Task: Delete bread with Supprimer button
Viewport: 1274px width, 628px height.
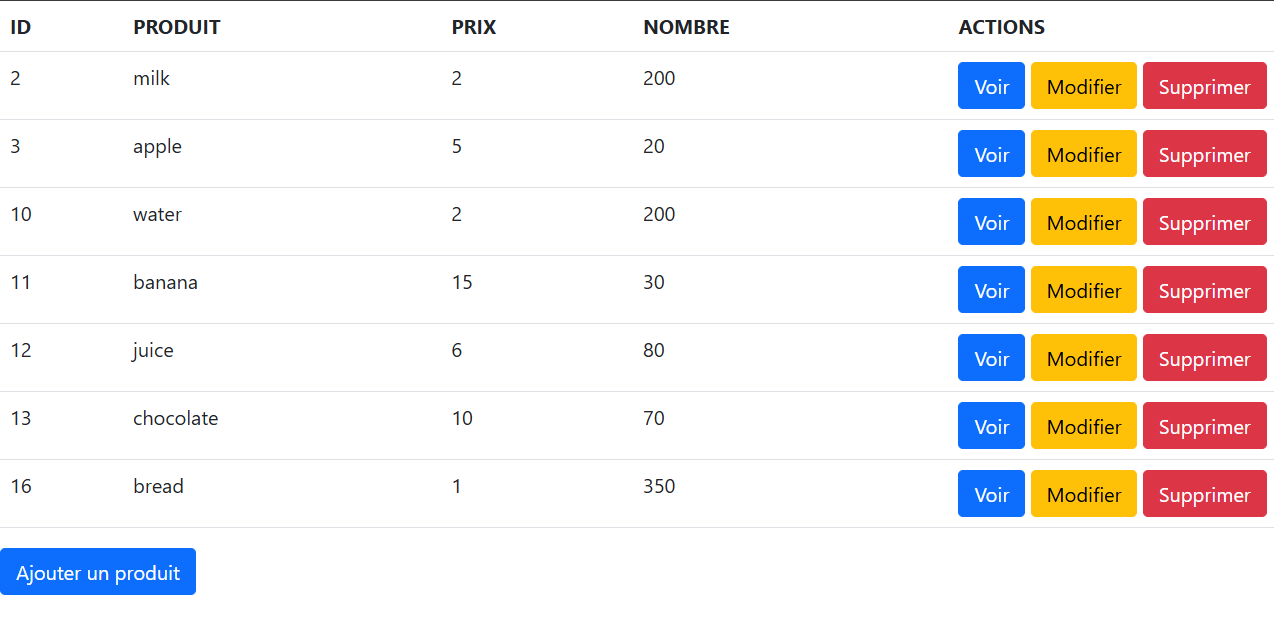Action: [1204, 494]
